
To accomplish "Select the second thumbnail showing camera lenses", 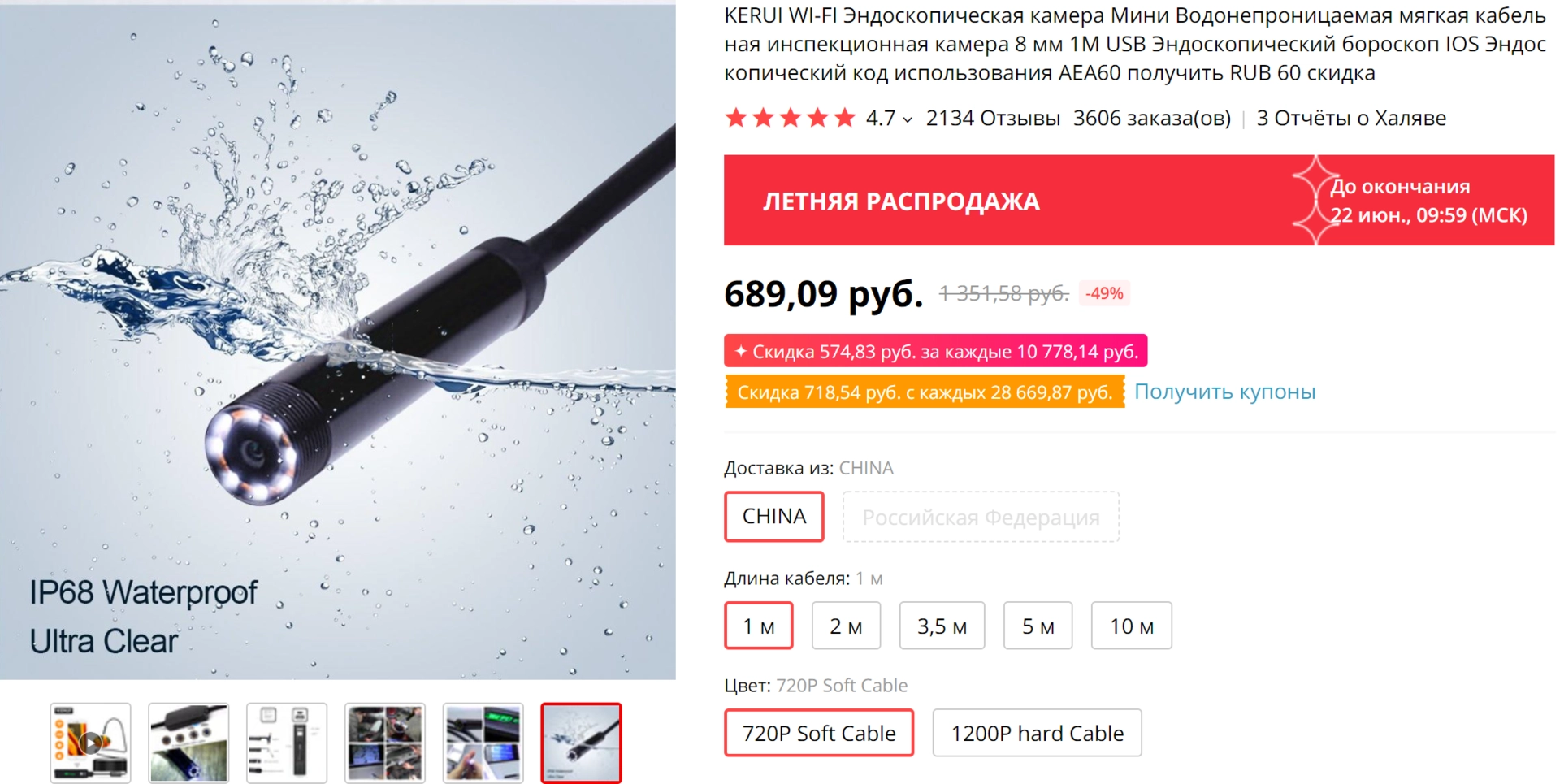I will 188,743.
